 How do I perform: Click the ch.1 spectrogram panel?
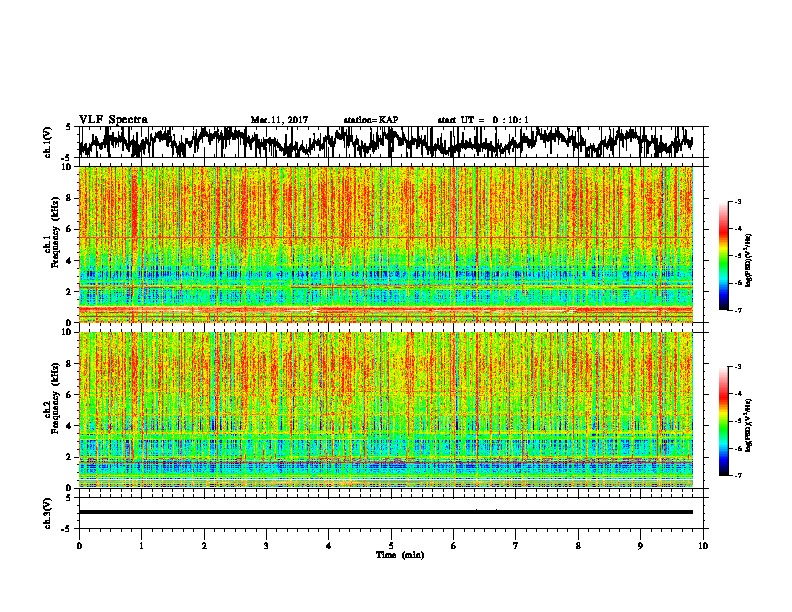pos(386,244)
